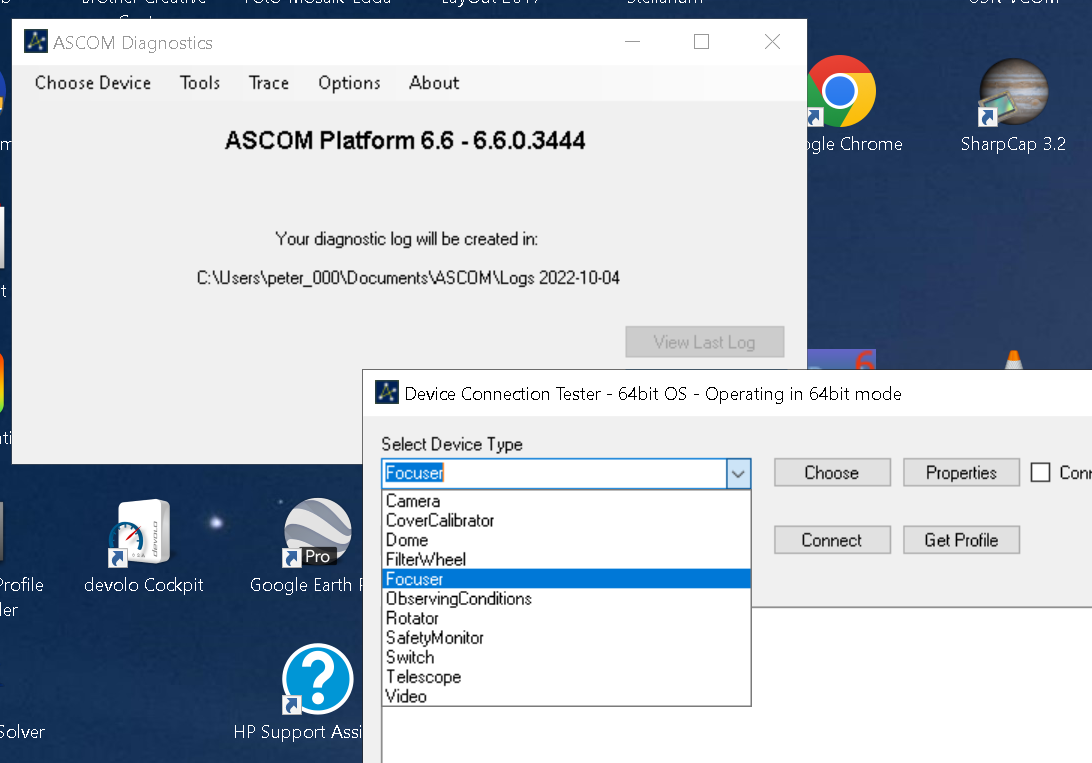Select Camera from the device list

click(x=566, y=501)
